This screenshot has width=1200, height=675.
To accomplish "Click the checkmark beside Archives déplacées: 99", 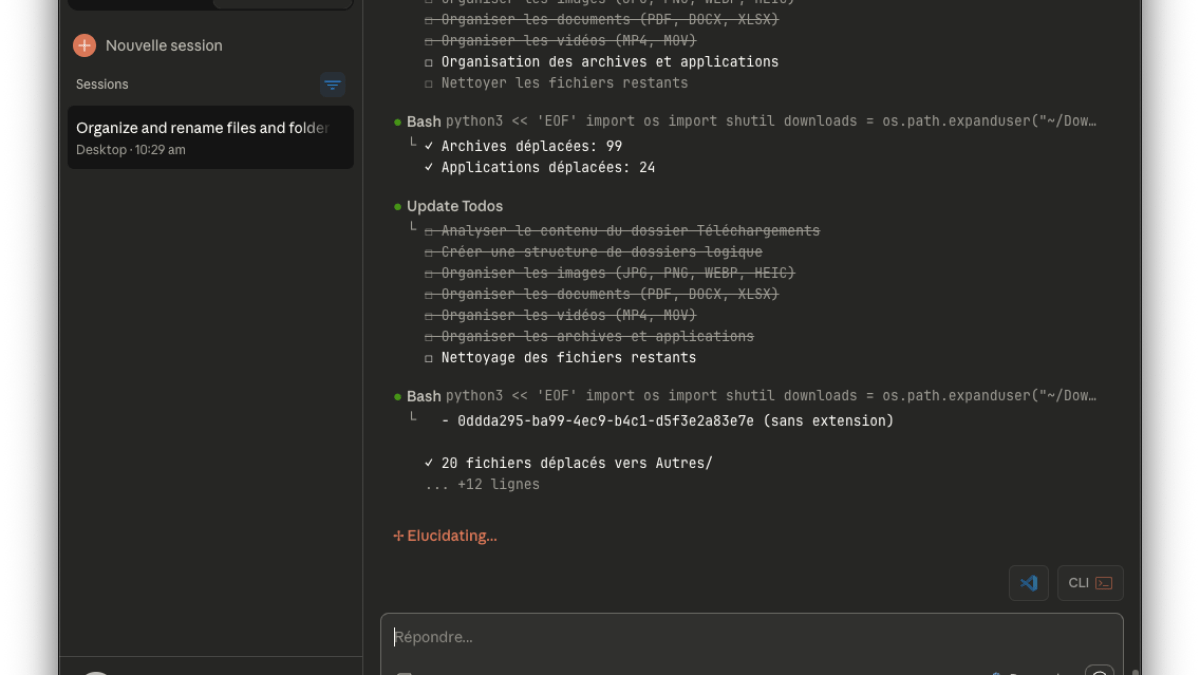I will click(x=429, y=146).
